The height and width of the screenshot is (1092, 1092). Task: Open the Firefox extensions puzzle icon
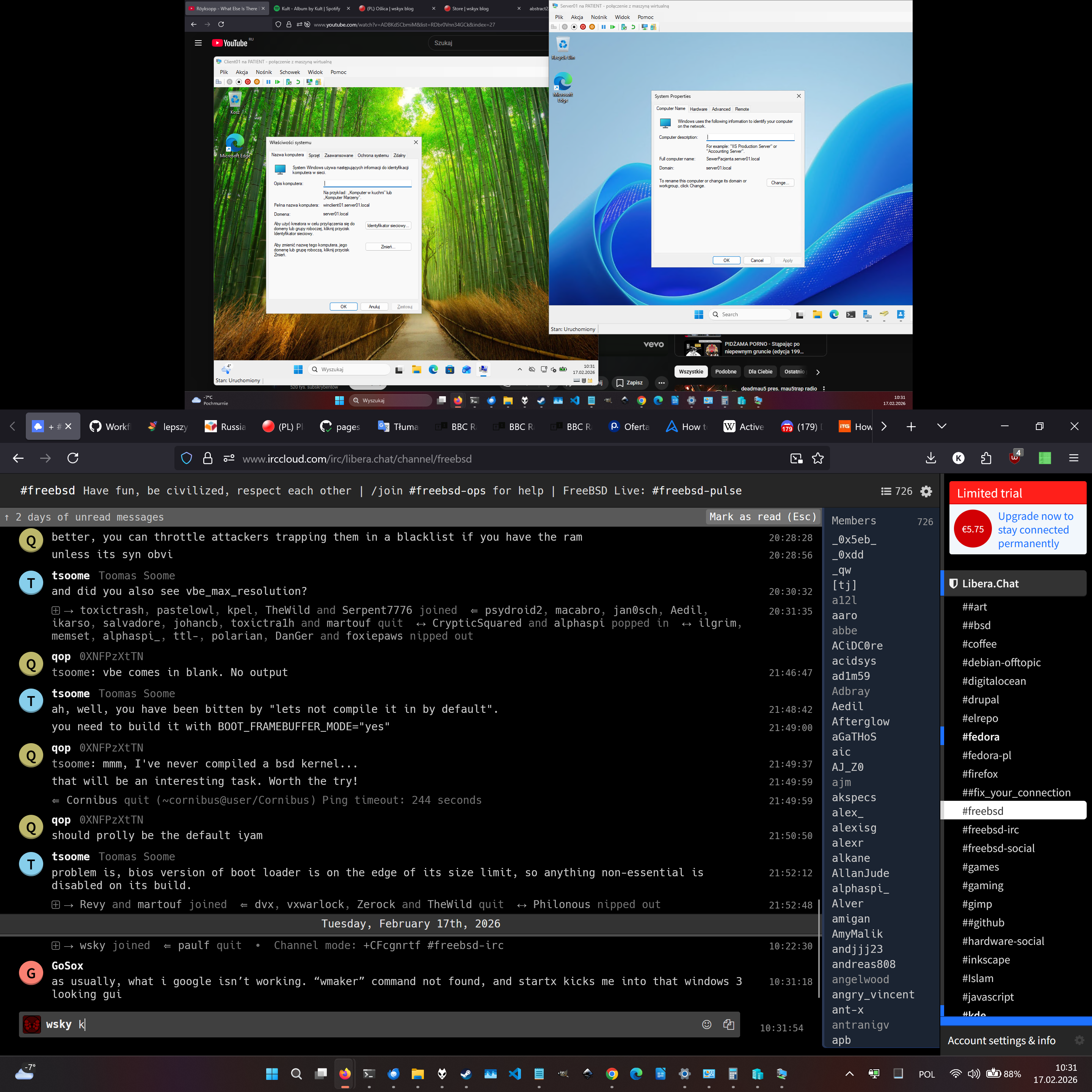[x=986, y=458]
